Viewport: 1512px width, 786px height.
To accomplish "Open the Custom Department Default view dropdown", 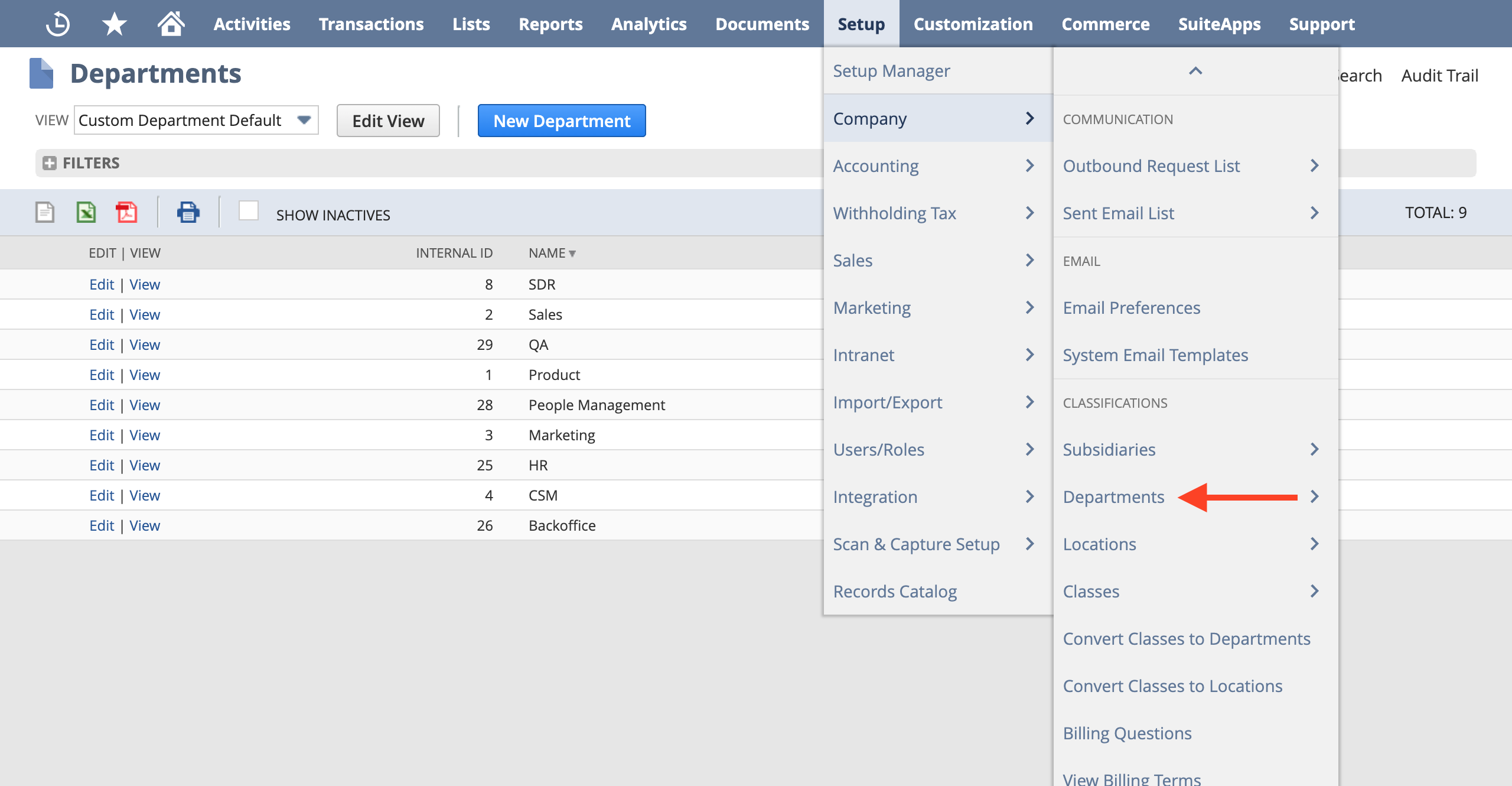I will pos(304,119).
